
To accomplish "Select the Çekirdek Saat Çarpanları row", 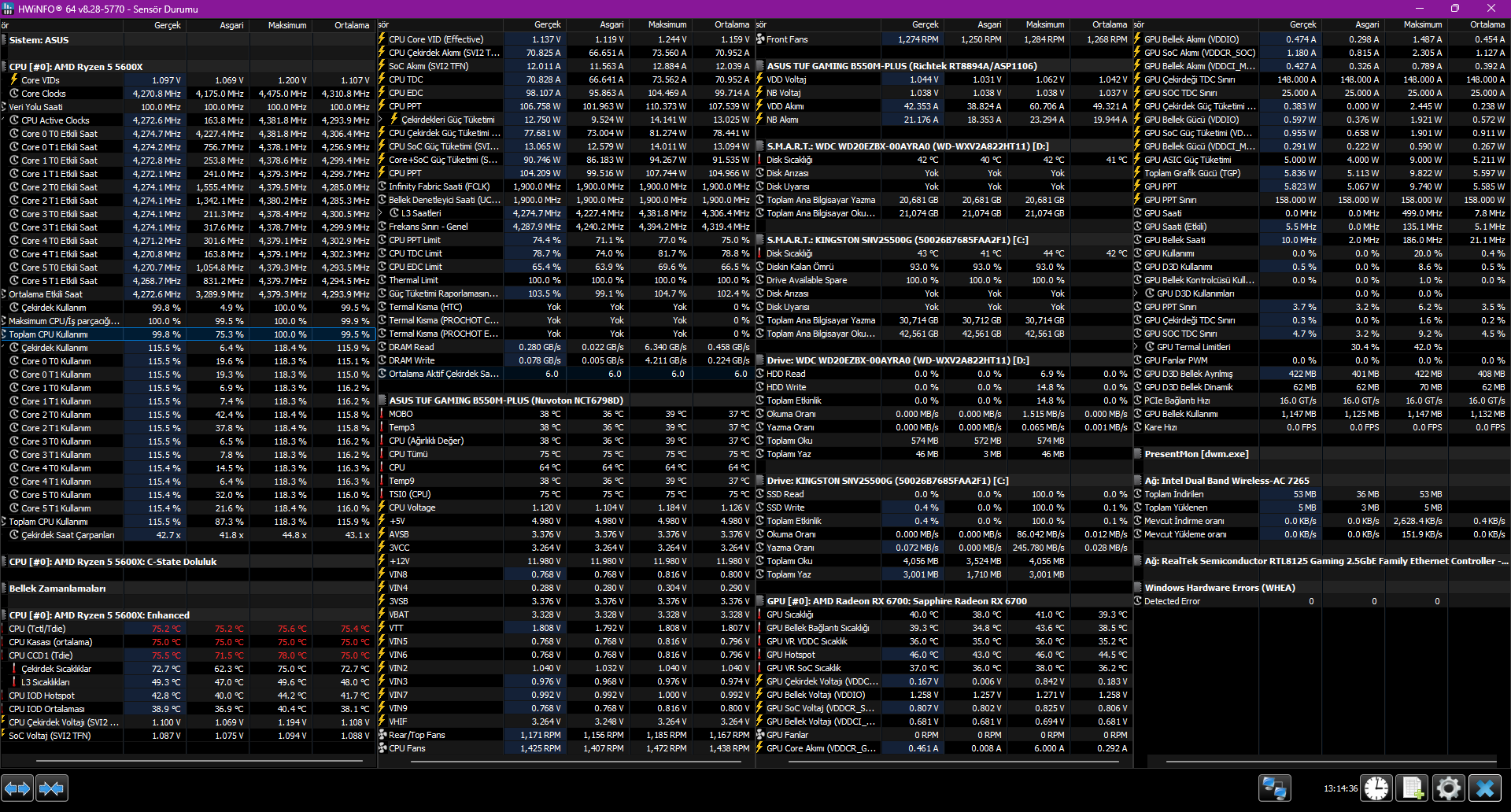I will coord(188,535).
